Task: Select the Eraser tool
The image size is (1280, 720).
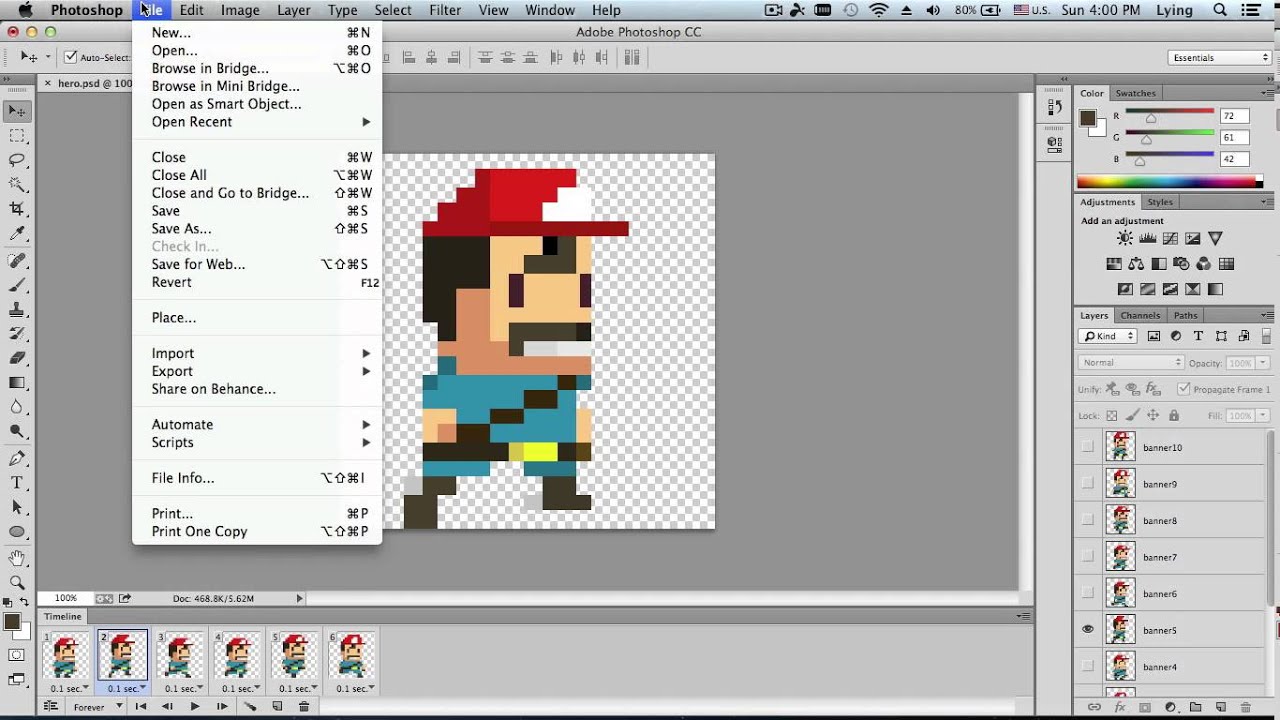Action: pyautogui.click(x=17, y=358)
